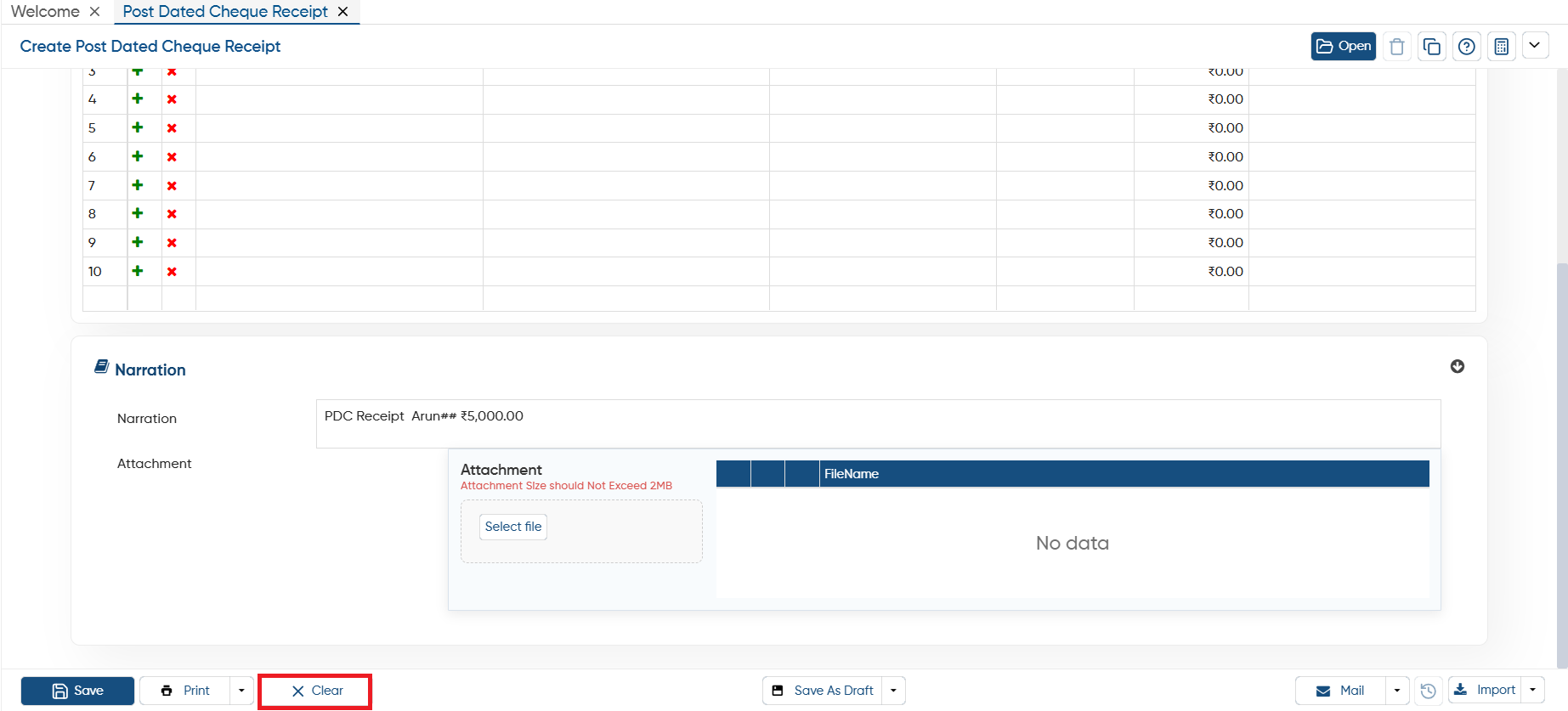Open the Print dropdown arrow
1568x711 pixels.
pos(241,691)
